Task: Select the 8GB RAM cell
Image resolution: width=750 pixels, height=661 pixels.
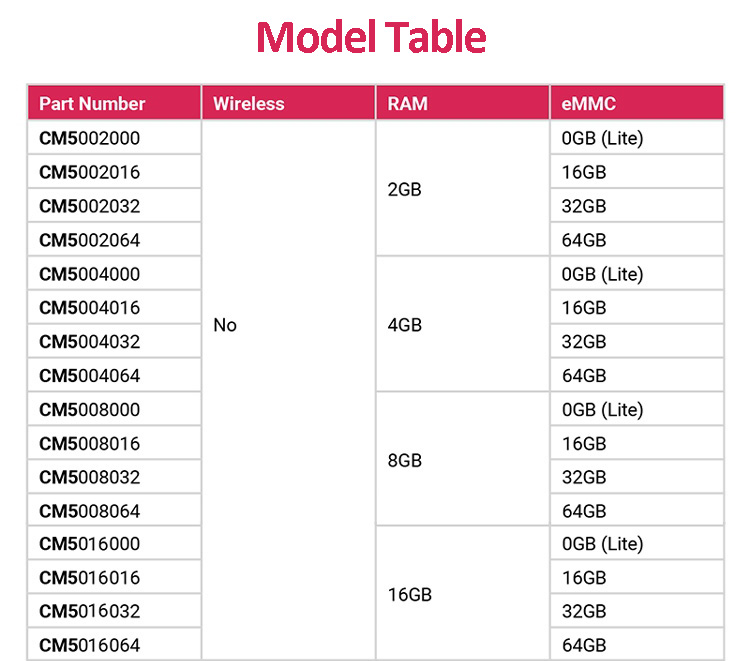Action: 404,461
